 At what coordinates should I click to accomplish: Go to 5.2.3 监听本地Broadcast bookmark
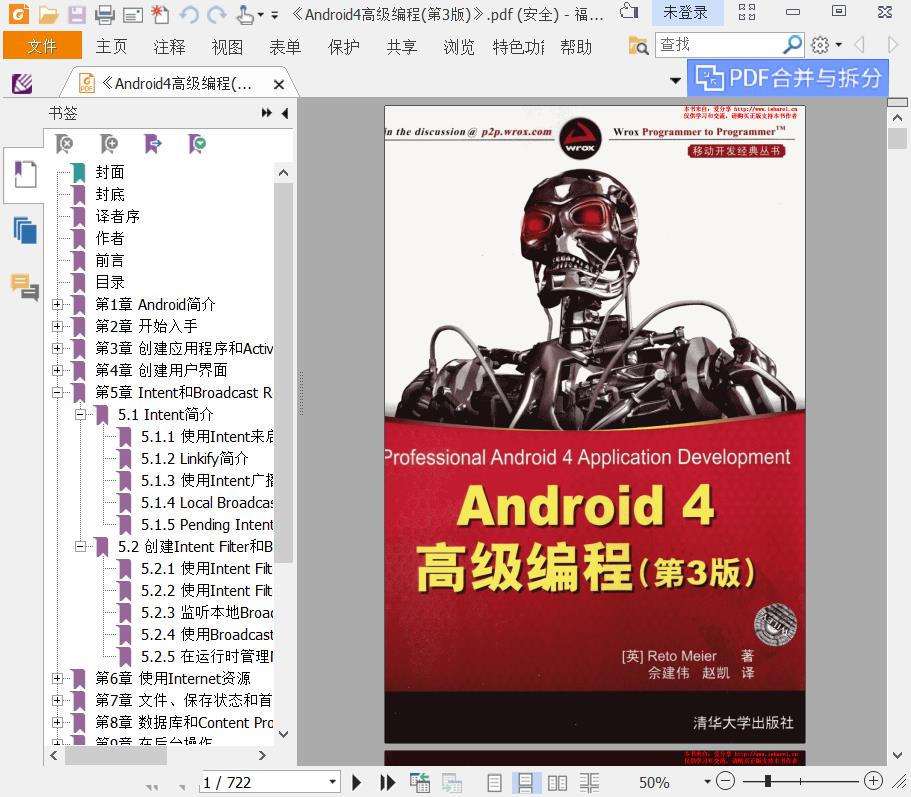coord(207,613)
